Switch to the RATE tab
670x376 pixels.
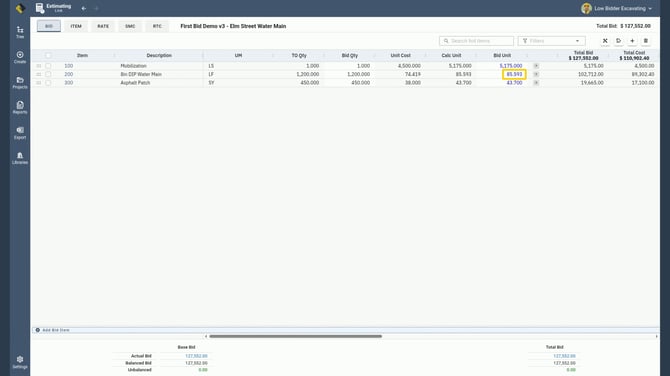tap(103, 26)
